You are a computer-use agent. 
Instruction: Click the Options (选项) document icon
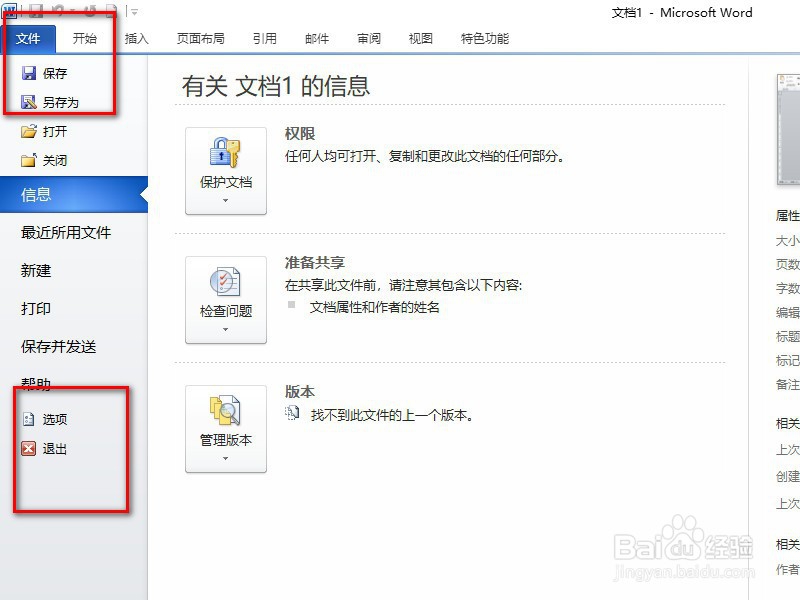[29, 419]
